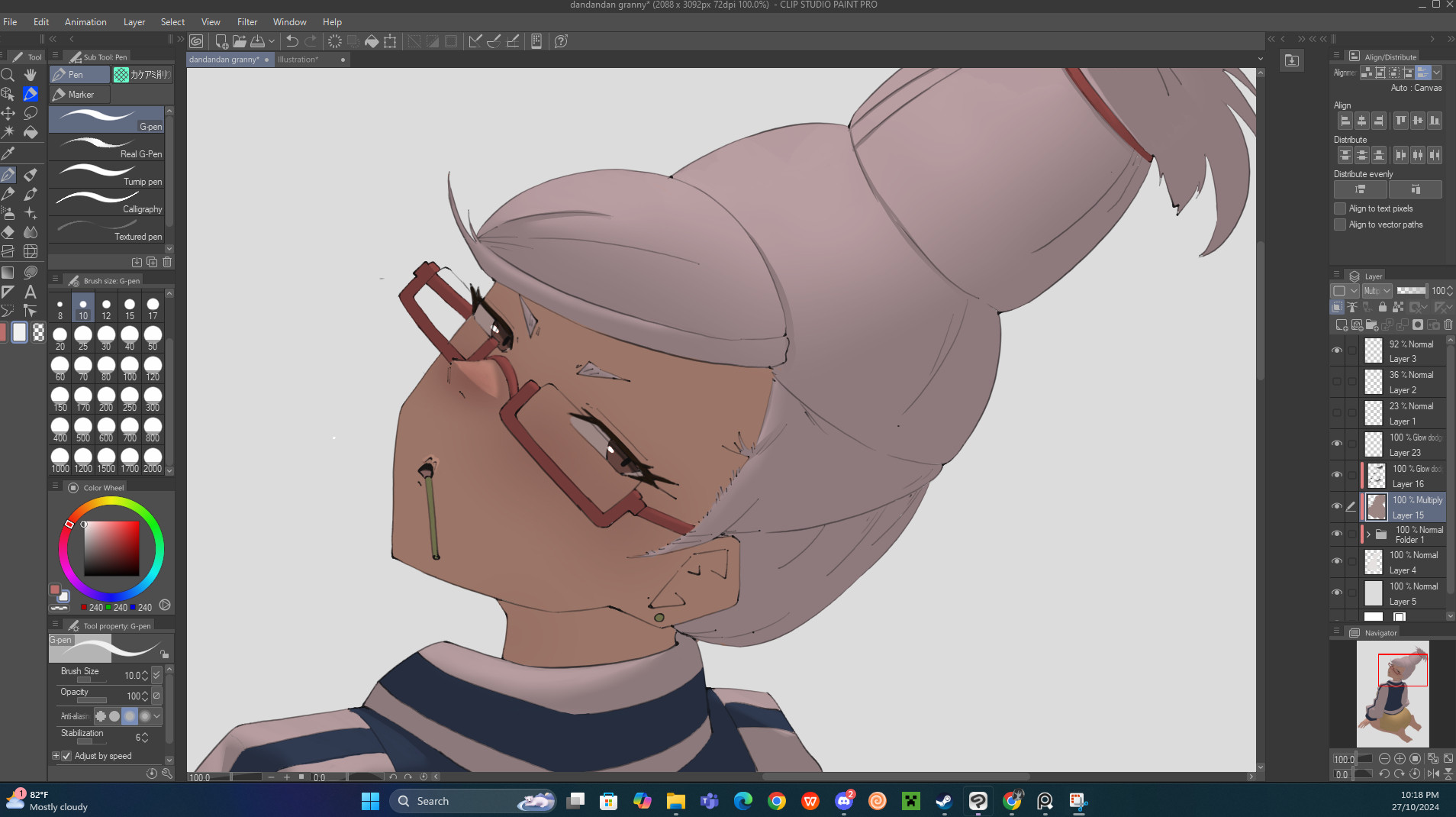This screenshot has height=817, width=1456.
Task: Click the Navigator thumbnail preview
Action: 1393,693
